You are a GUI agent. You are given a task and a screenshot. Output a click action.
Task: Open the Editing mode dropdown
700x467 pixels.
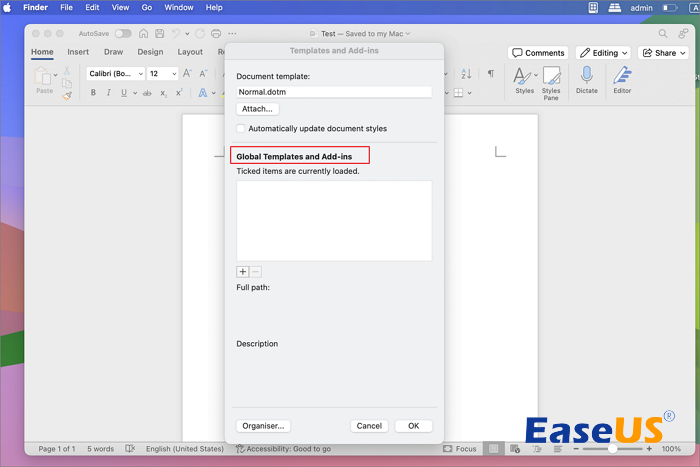coord(603,53)
